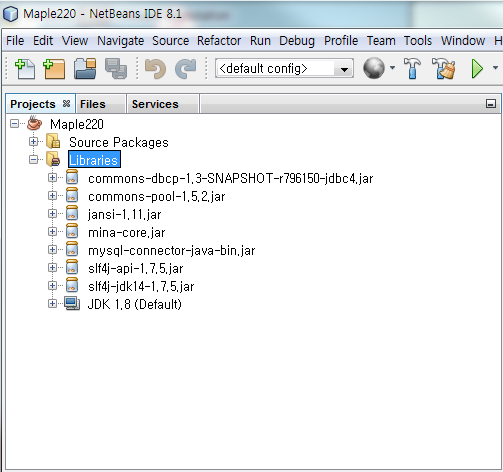
Task: Switch to the Services tab
Action: click(155, 104)
